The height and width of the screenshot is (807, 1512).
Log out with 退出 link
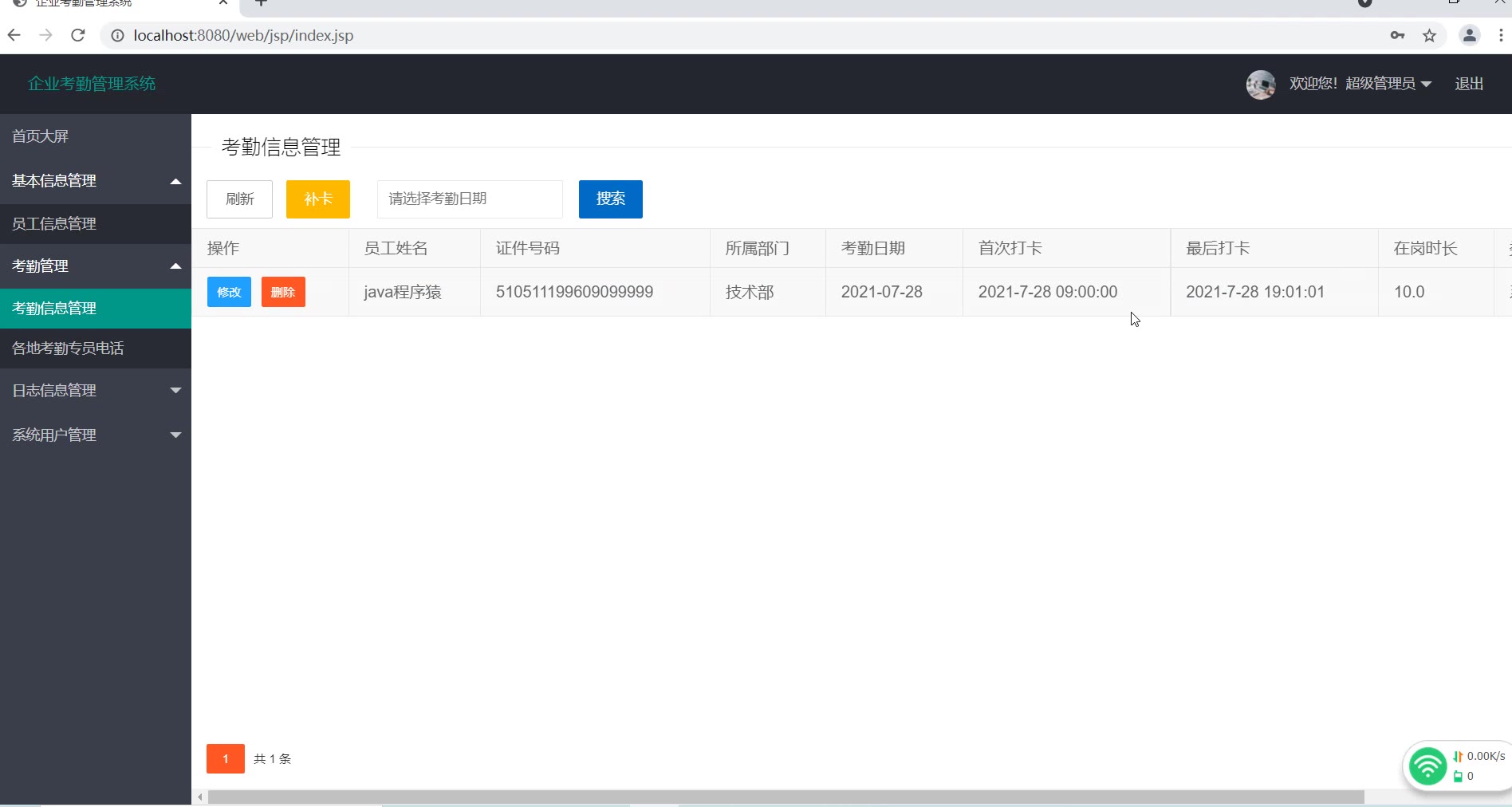[1469, 84]
